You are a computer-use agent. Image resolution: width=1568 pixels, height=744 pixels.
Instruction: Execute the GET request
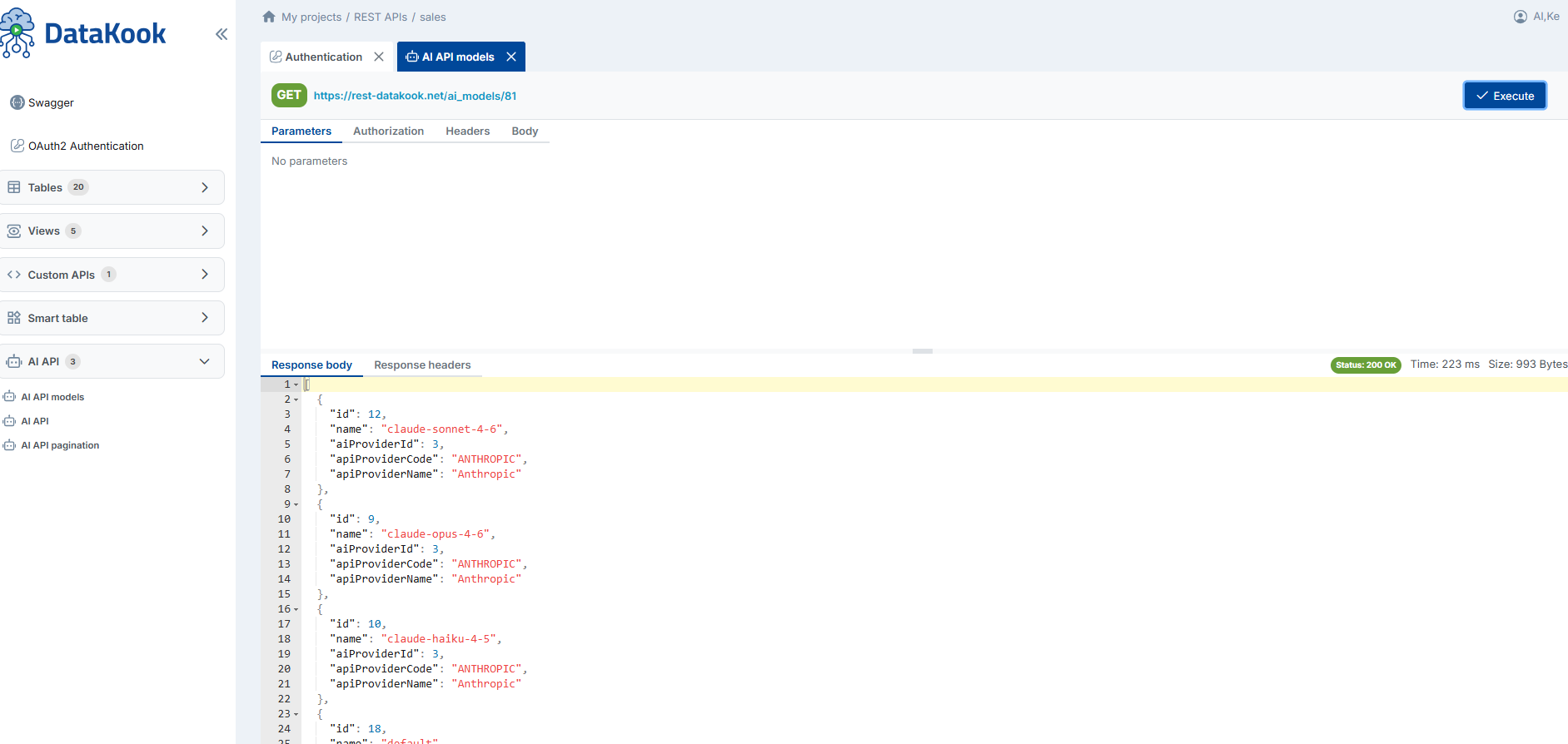(x=1505, y=96)
